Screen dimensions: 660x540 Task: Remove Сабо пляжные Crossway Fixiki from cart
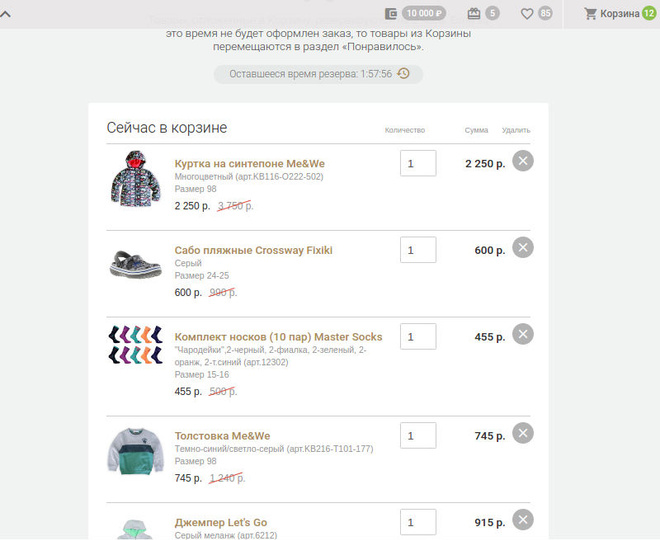coord(523,247)
